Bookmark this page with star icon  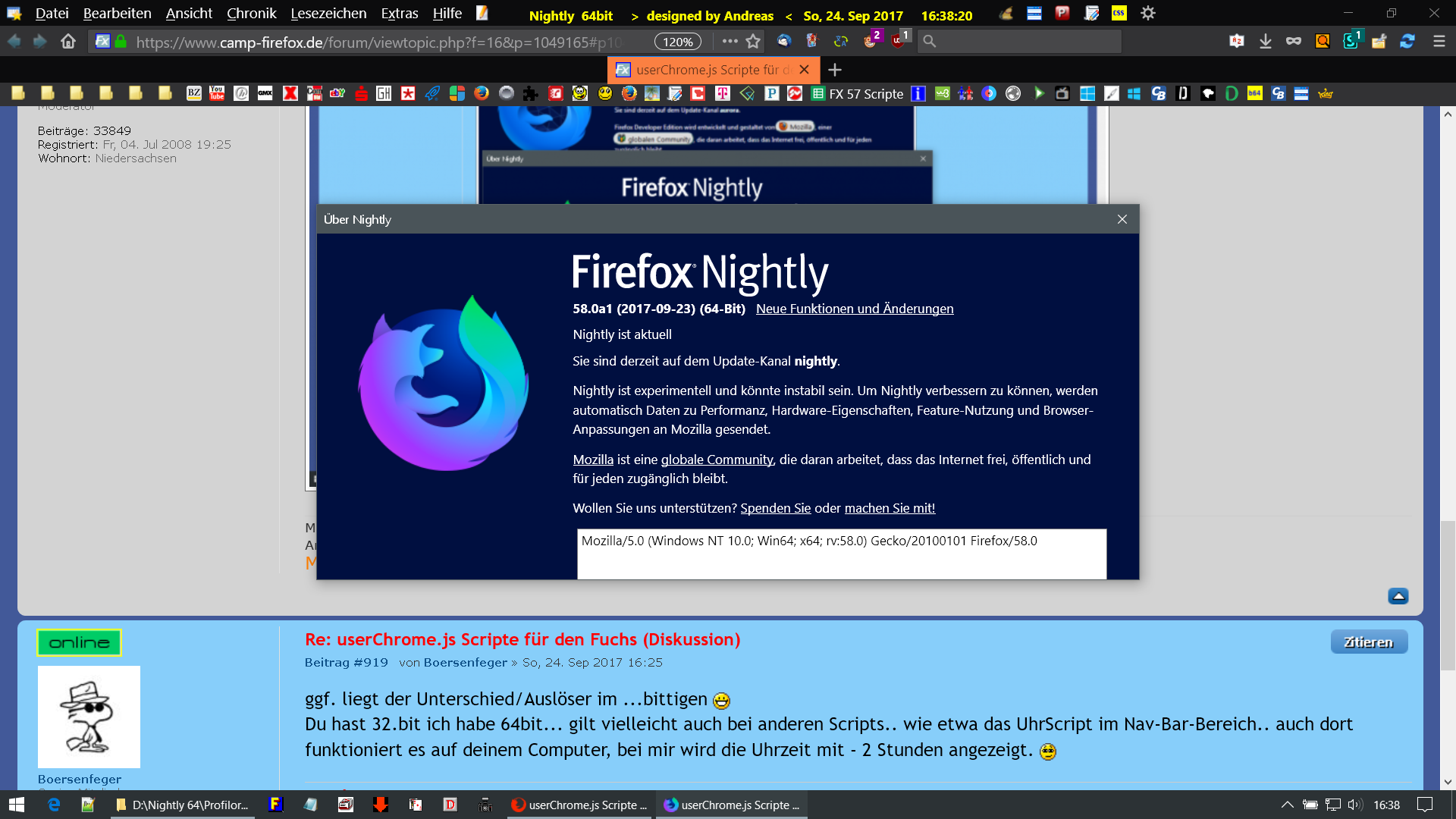point(753,42)
